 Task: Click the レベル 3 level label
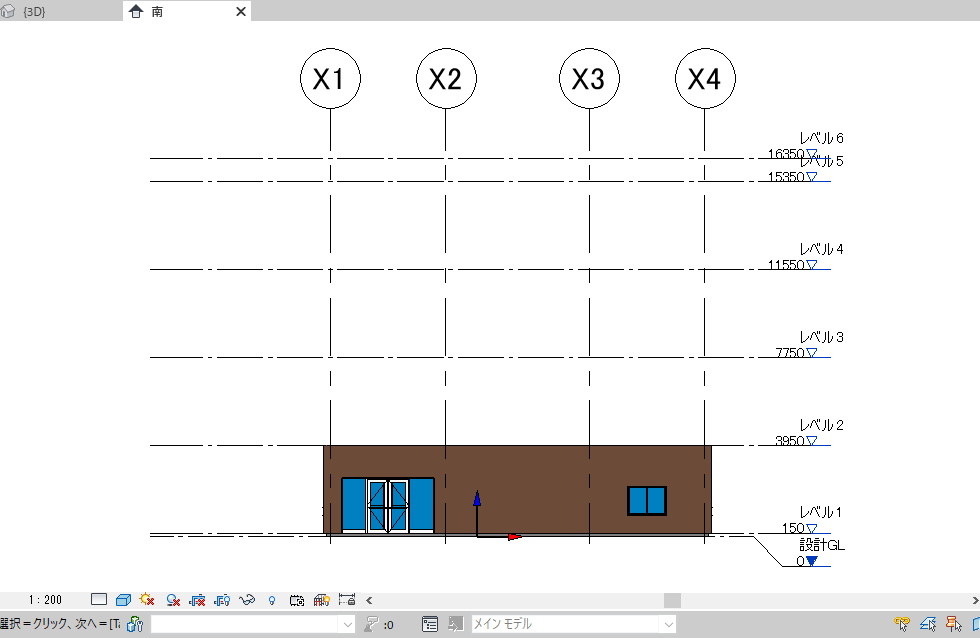pyautogui.click(x=821, y=337)
